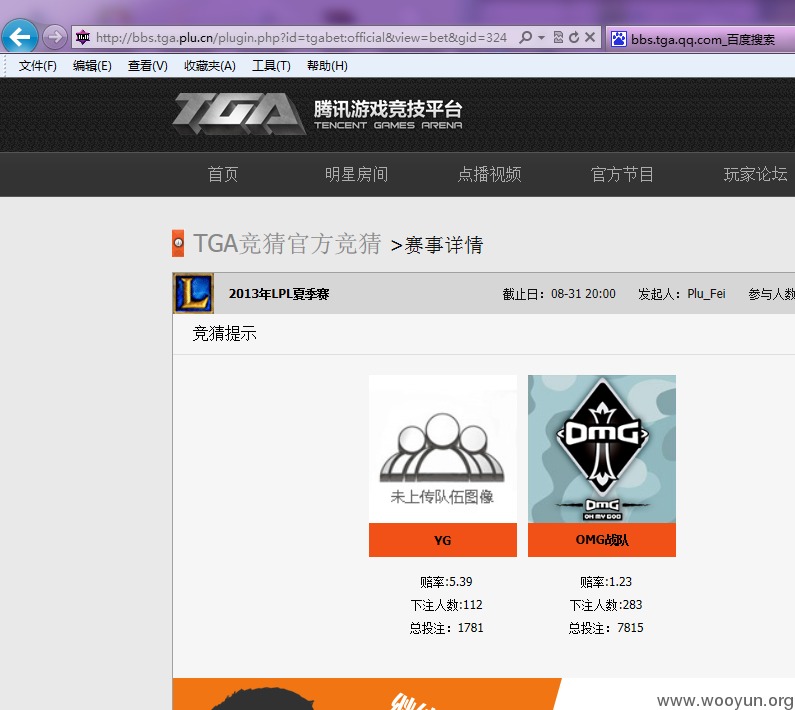The image size is (795, 710).
Task: Click the TGA竞猜官方竞猜 breadcrumb title
Action: [287, 244]
